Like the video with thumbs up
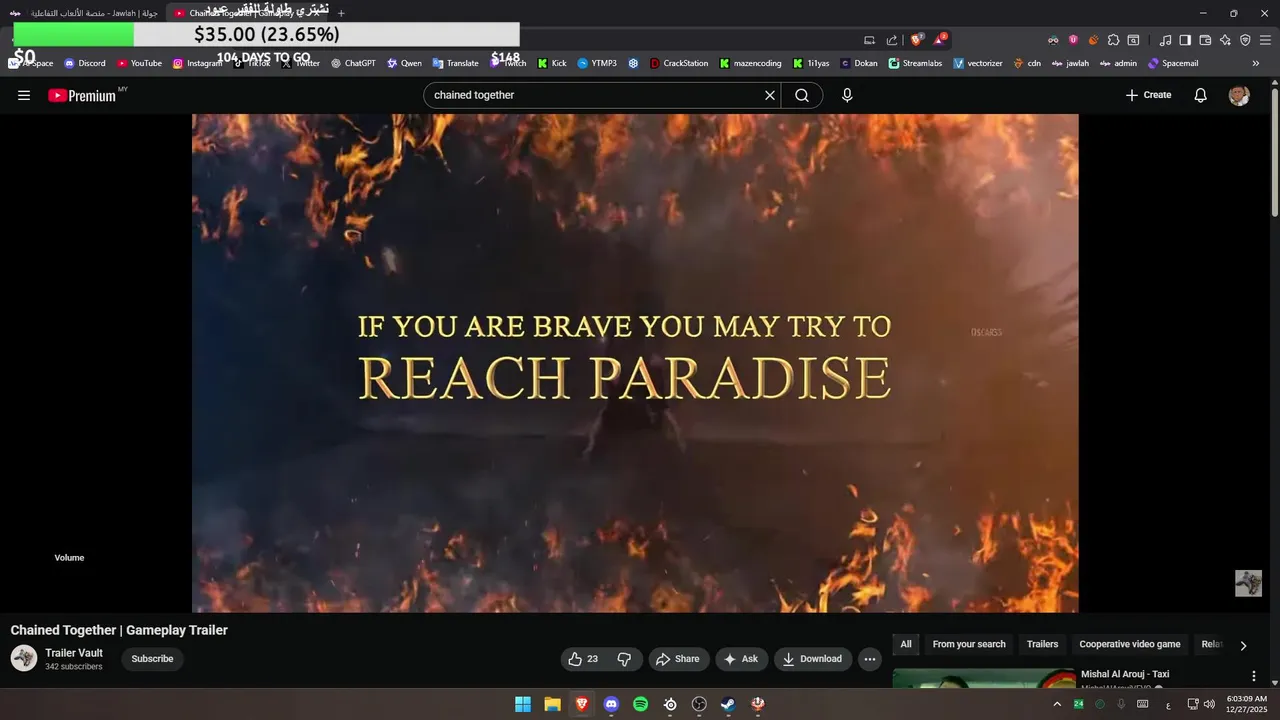Image resolution: width=1280 pixels, height=720 pixels. pos(583,659)
